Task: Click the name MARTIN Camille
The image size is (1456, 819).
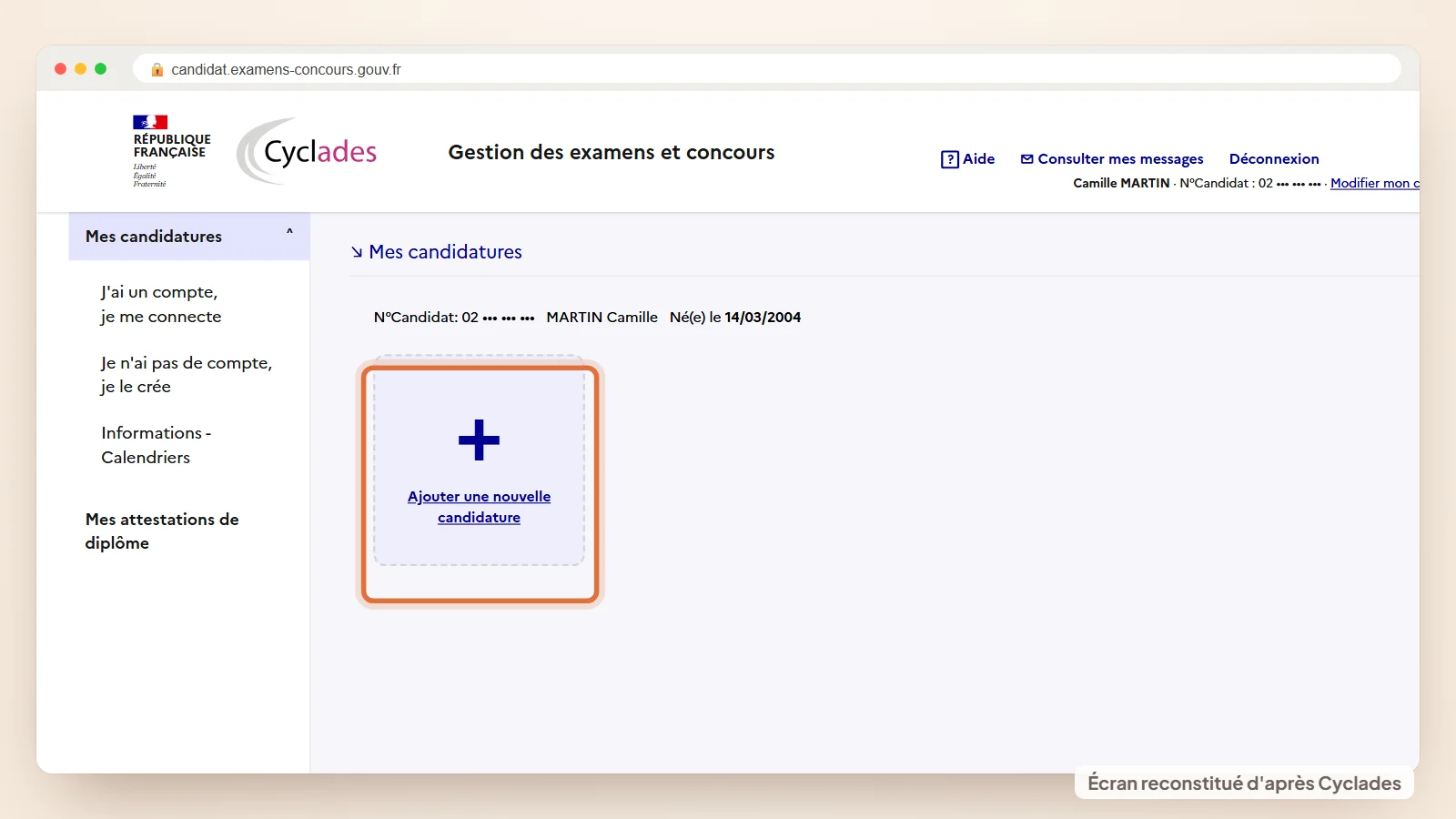Action: click(602, 317)
